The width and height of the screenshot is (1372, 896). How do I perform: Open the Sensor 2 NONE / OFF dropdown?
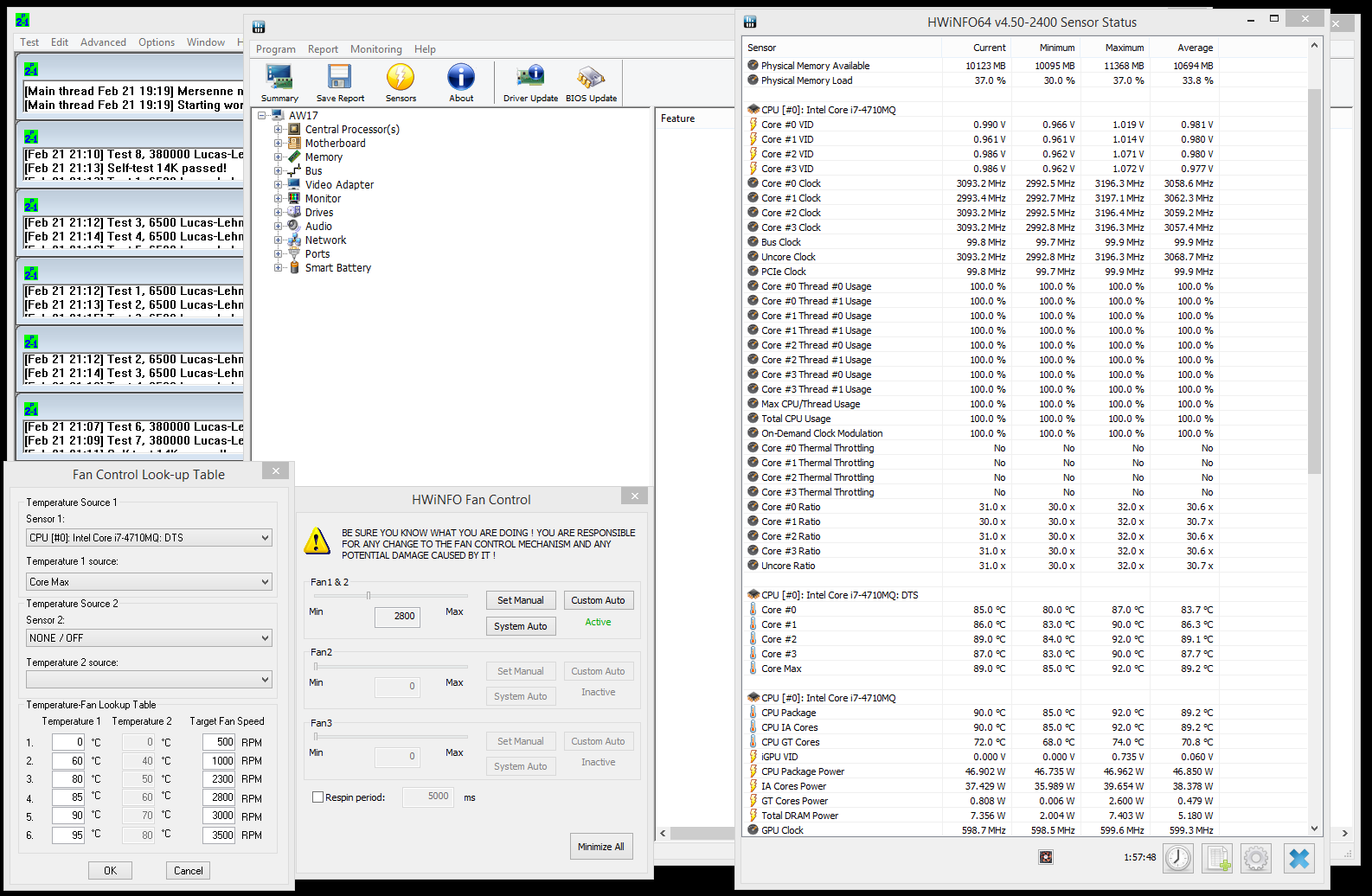(149, 637)
